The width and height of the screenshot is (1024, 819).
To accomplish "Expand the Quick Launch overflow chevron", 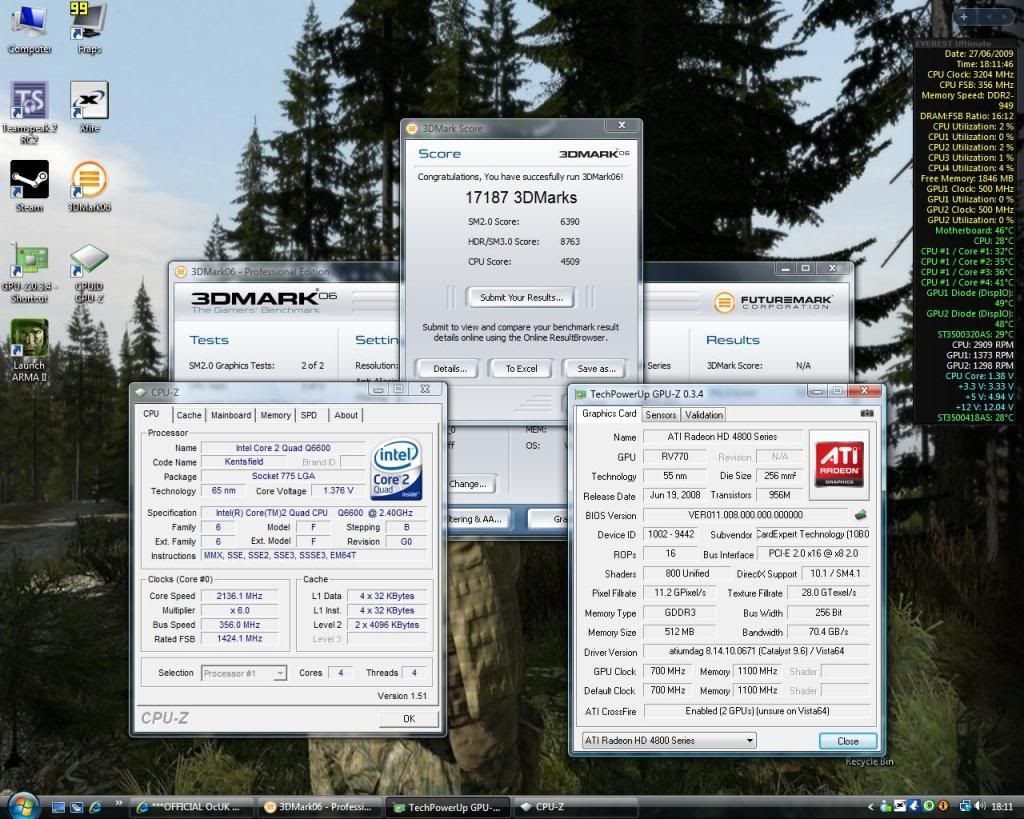I will [118, 803].
